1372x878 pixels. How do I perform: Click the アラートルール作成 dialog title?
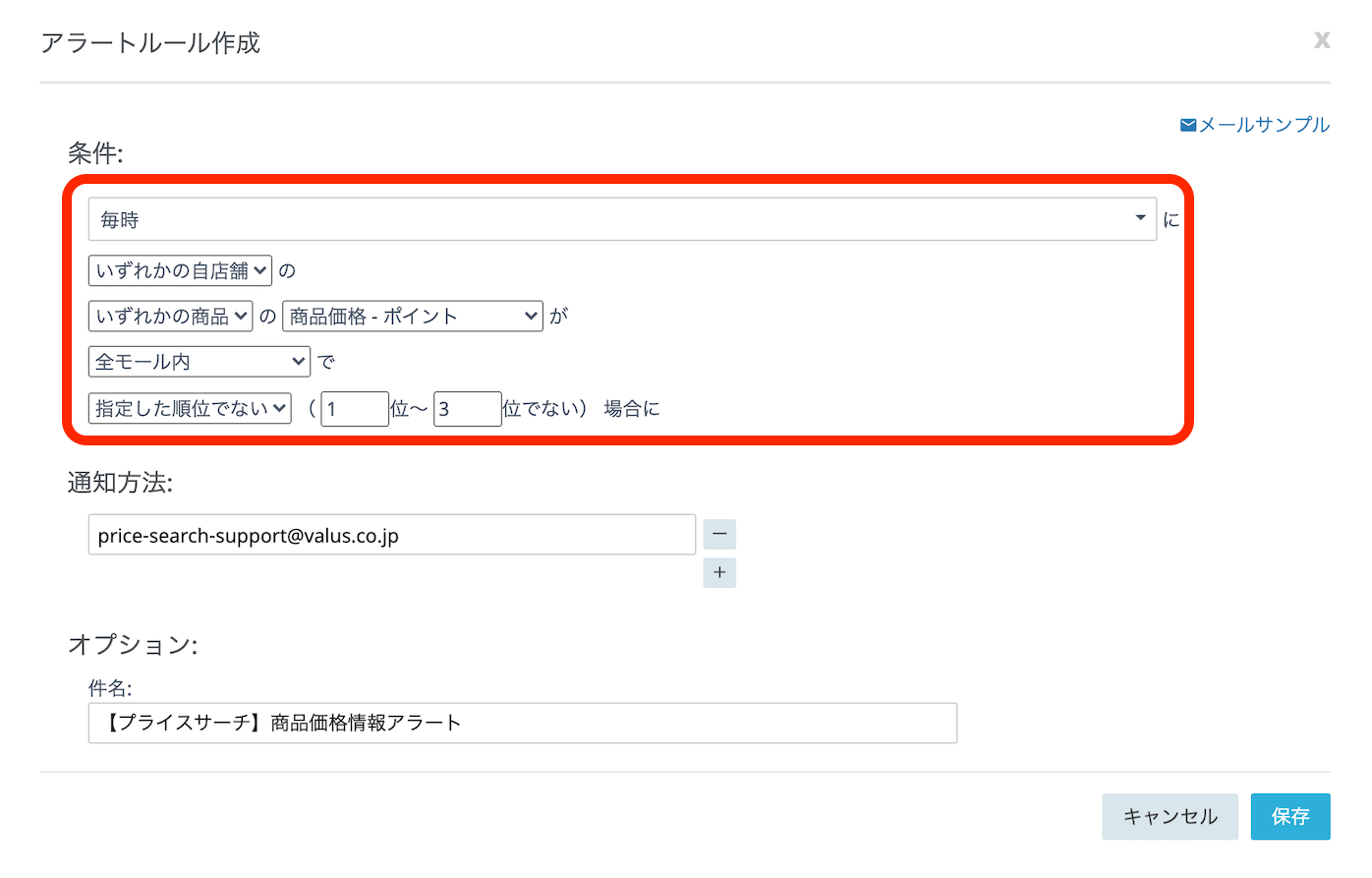click(x=150, y=43)
